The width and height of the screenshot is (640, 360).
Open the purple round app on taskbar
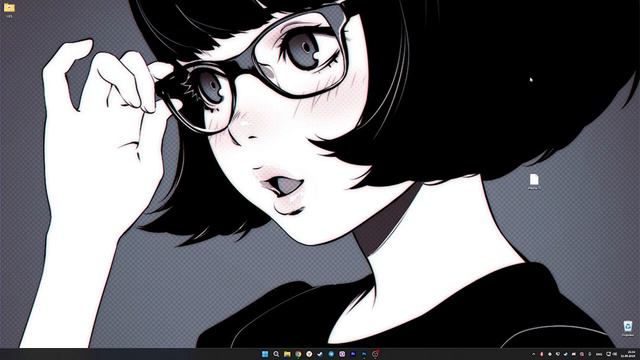(x=342, y=354)
